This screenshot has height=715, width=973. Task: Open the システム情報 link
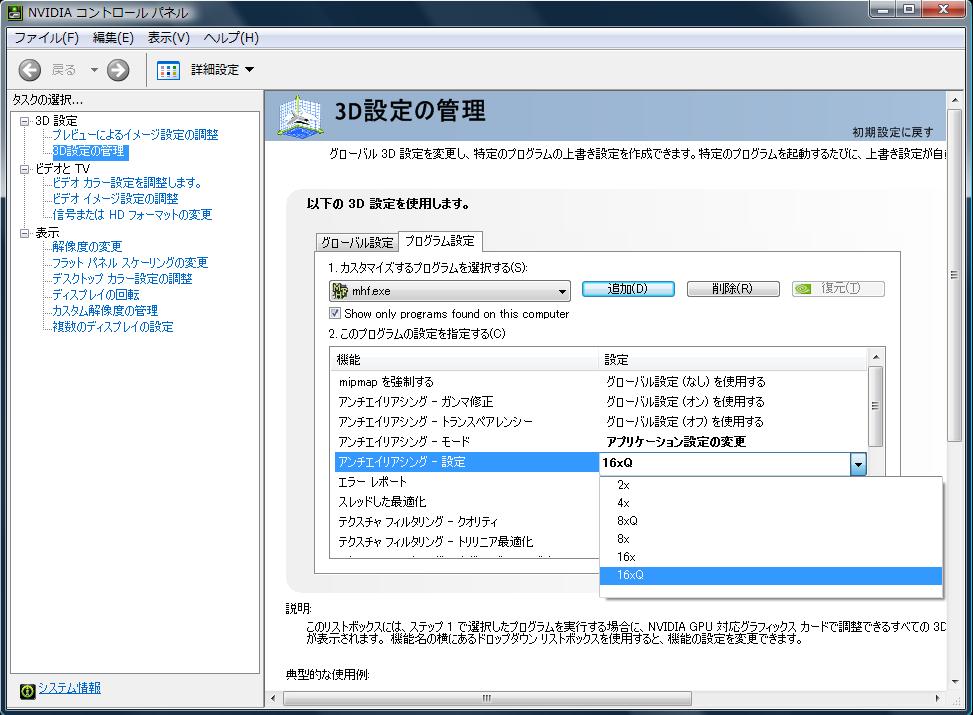(x=70, y=688)
